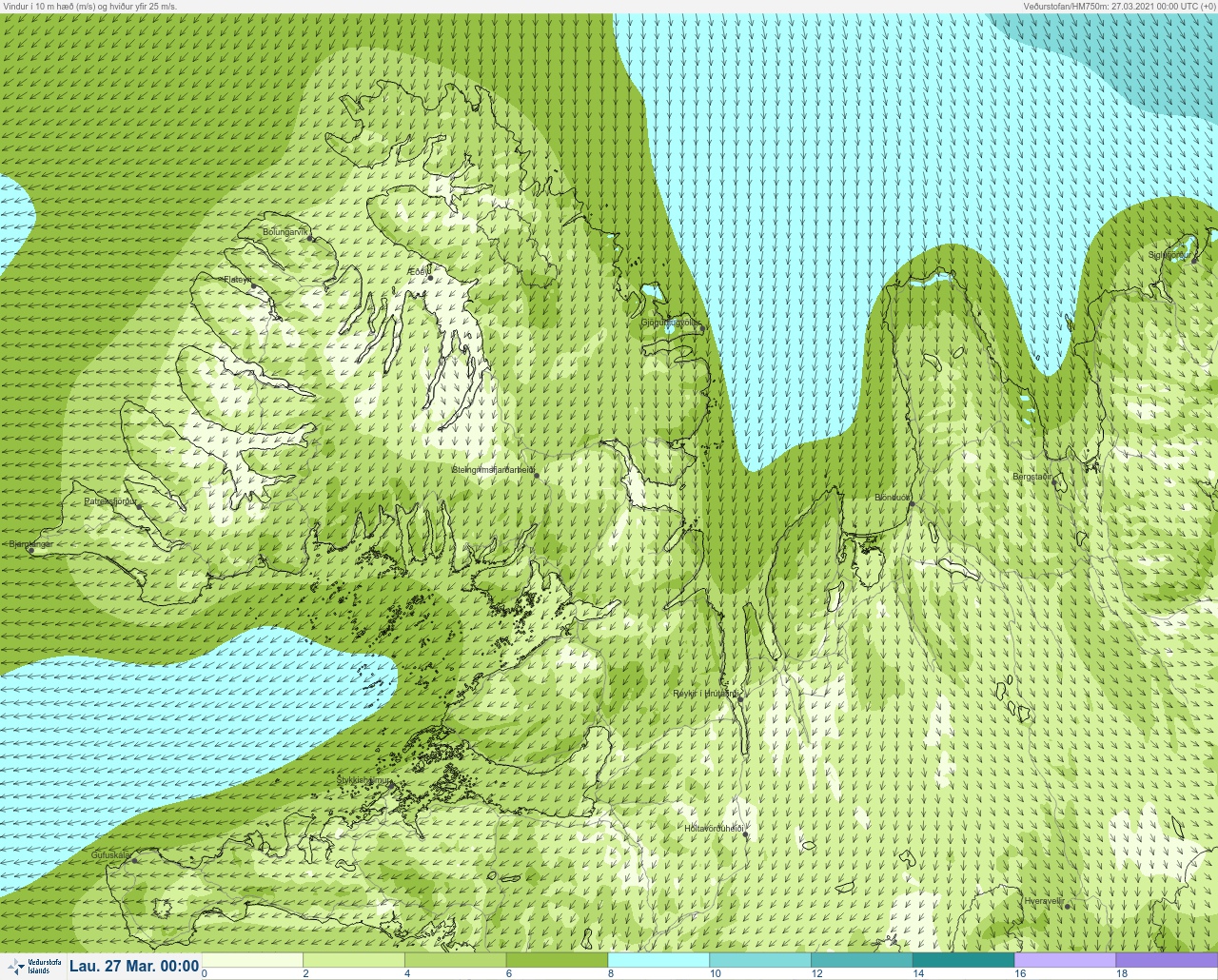Click the Æðey station marker dot
The height and width of the screenshot is (980, 1218).
[430, 278]
